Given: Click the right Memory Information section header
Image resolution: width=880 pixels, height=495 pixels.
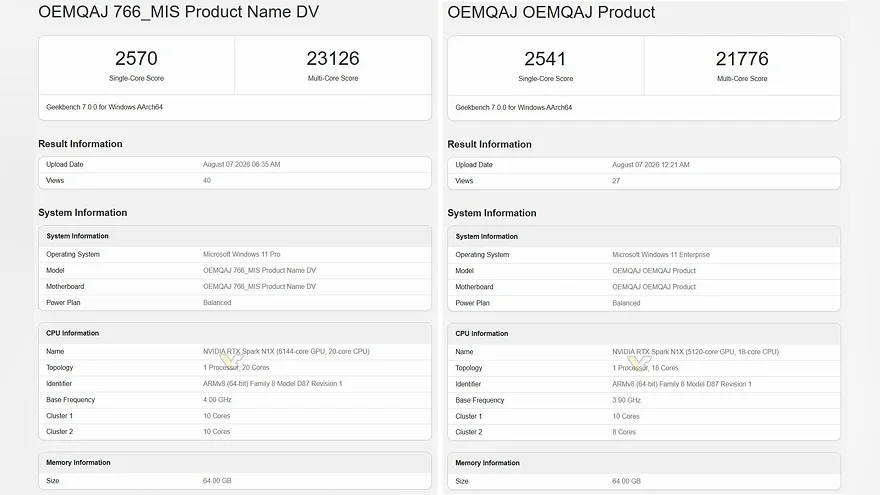Looking at the screenshot, I should coord(487,463).
